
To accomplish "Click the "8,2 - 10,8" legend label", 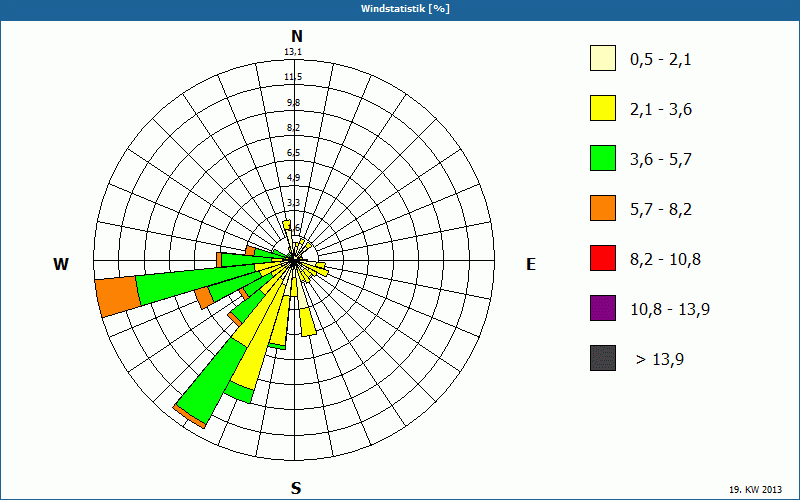I will [665, 260].
